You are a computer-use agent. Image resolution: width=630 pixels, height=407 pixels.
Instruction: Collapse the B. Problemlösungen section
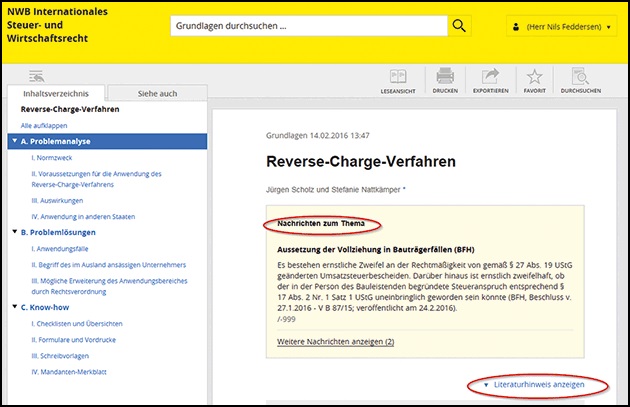click(x=13, y=231)
